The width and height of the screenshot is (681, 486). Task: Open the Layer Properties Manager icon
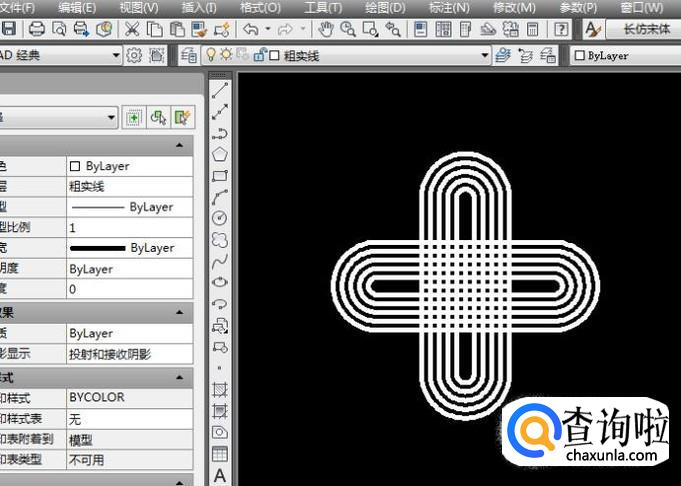tap(189, 56)
